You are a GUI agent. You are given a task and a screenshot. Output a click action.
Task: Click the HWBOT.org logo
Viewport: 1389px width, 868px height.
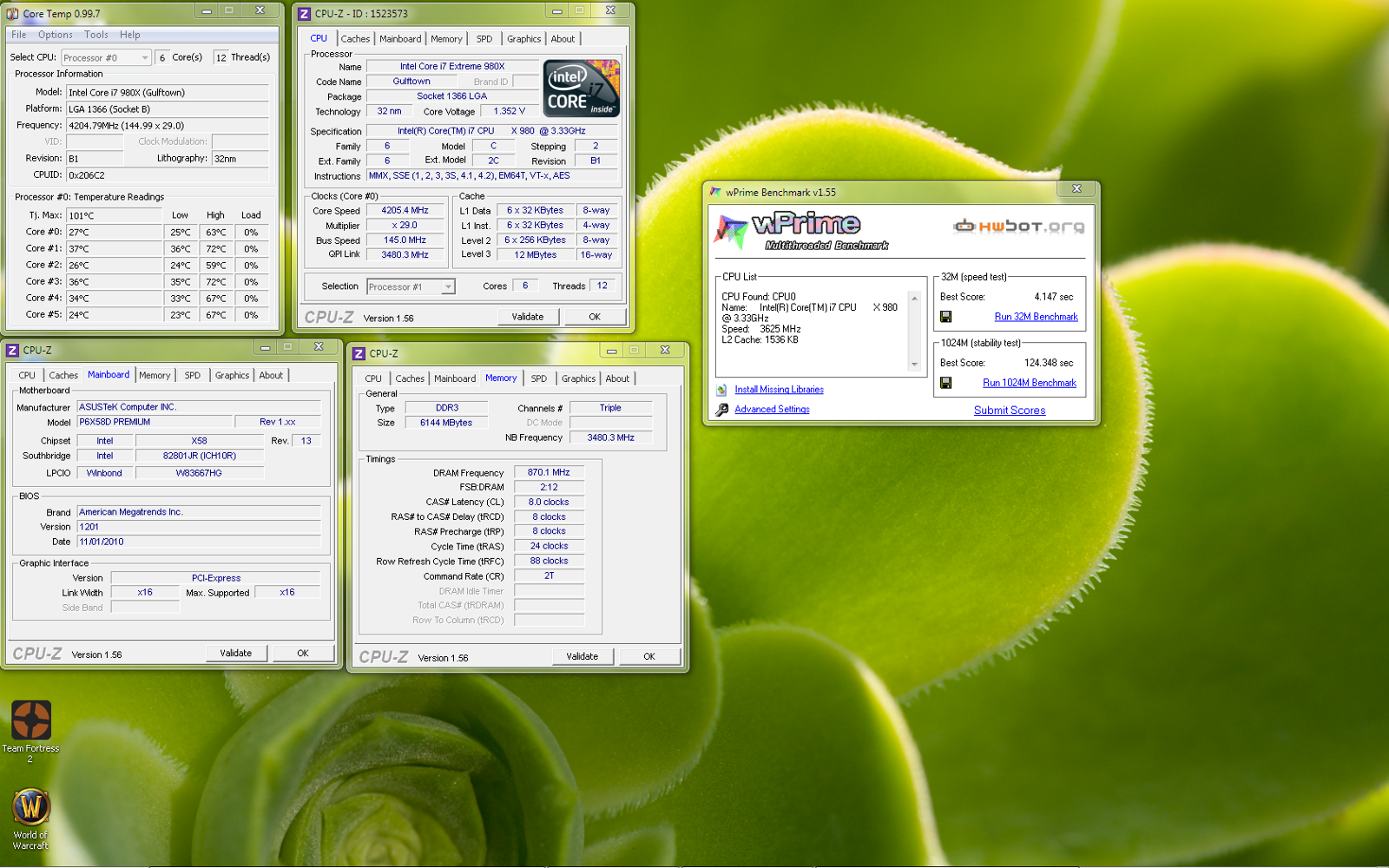[1019, 227]
